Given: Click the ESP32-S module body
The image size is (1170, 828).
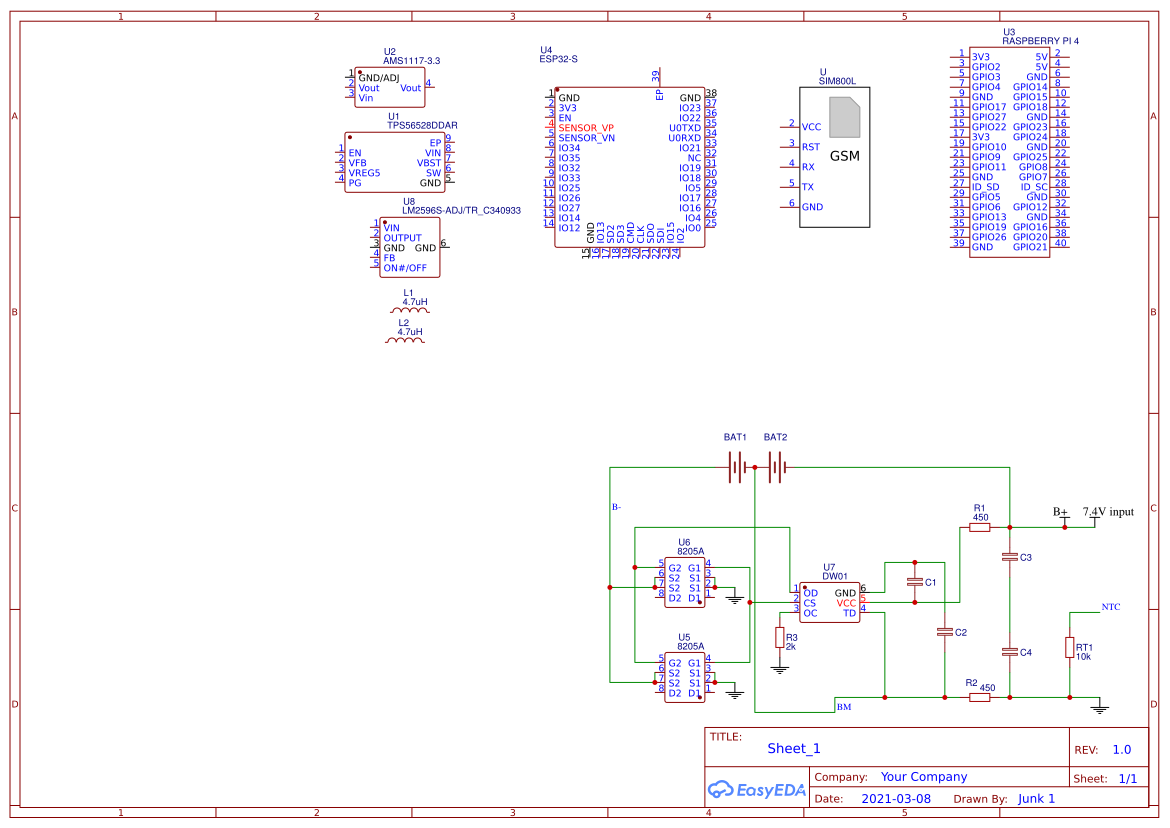Looking at the screenshot, I should click(x=630, y=167).
